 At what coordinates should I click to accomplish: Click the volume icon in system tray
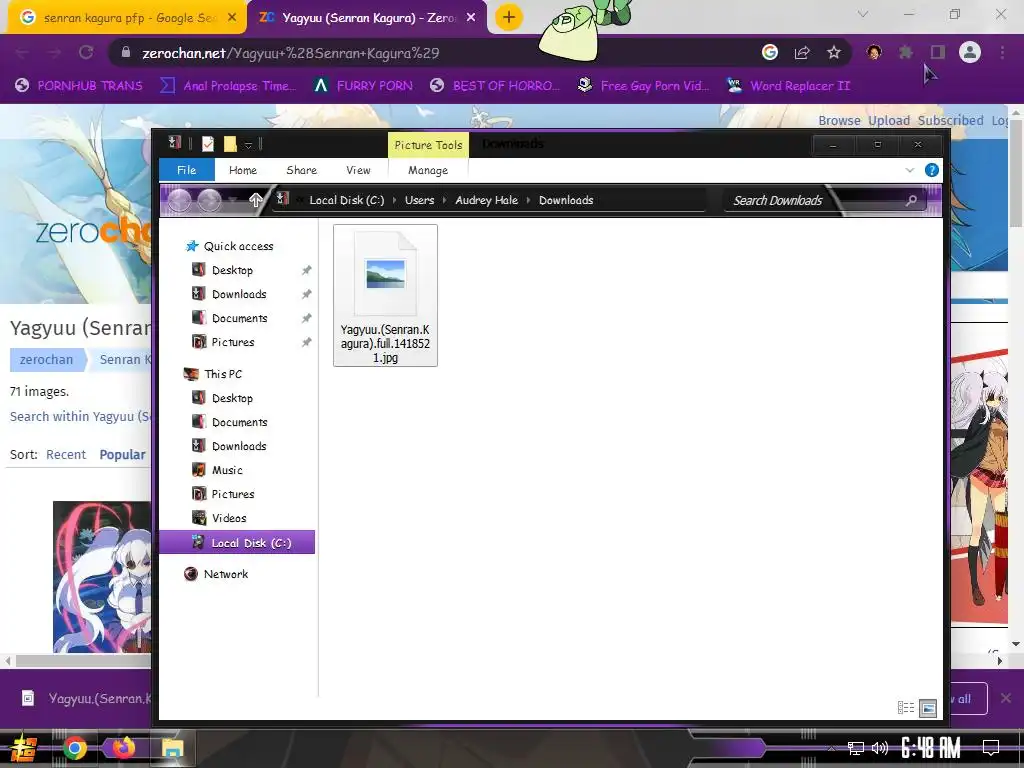pyautogui.click(x=880, y=748)
